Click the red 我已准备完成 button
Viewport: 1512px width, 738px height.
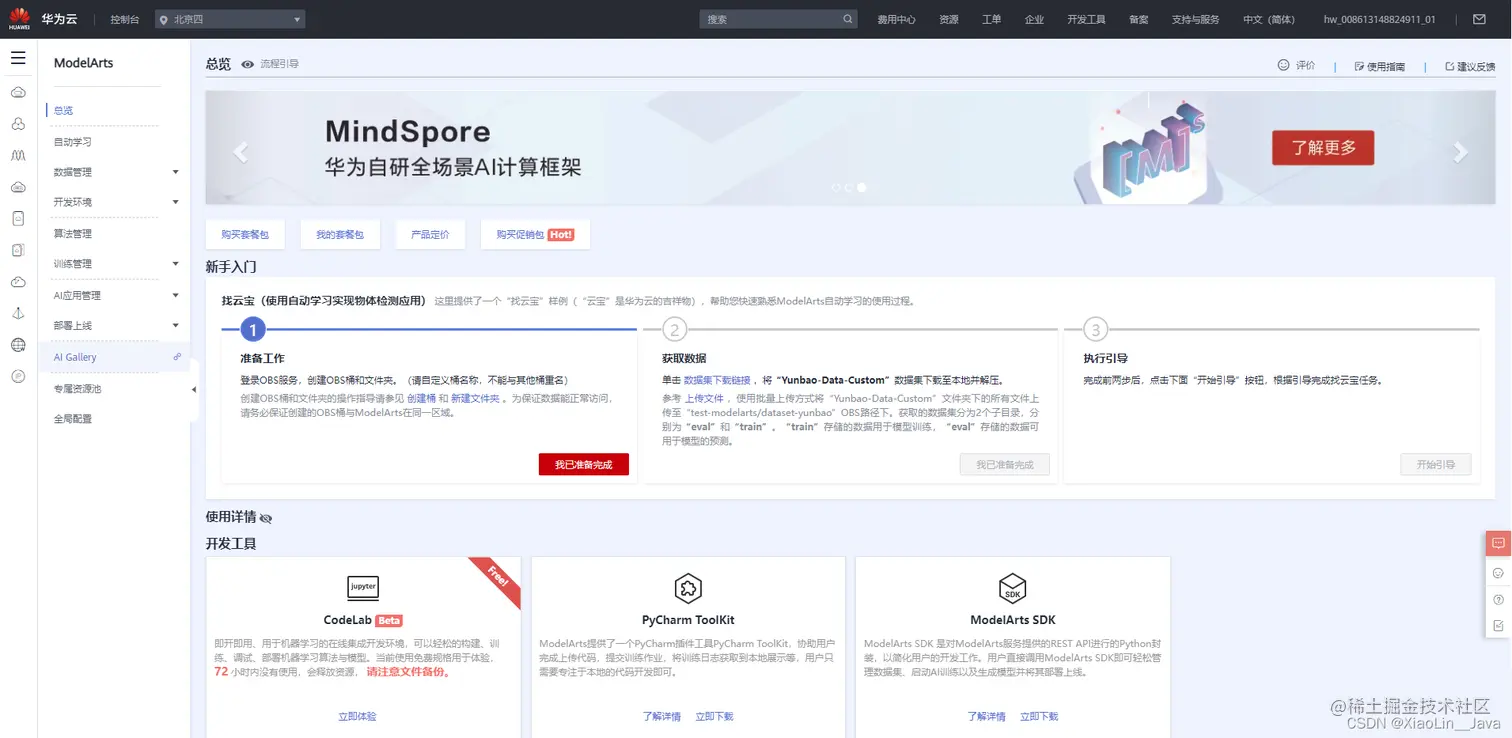pos(584,464)
